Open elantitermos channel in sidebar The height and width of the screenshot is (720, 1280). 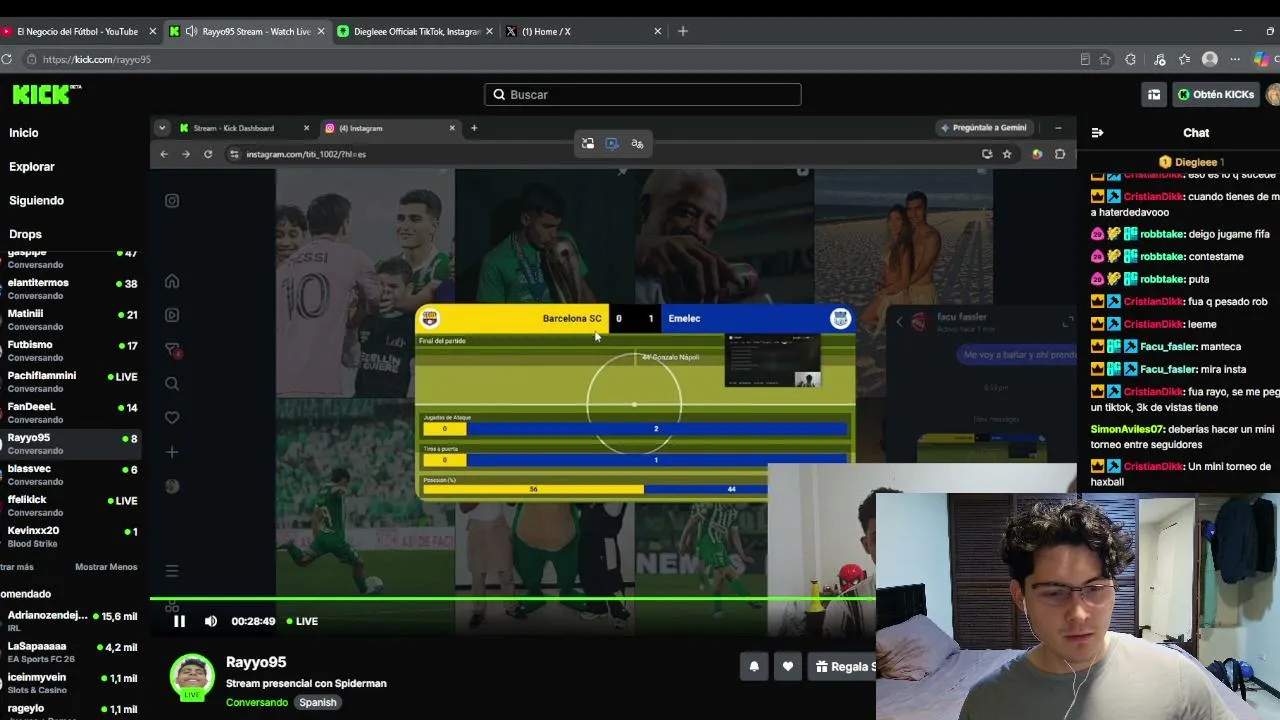coord(70,289)
